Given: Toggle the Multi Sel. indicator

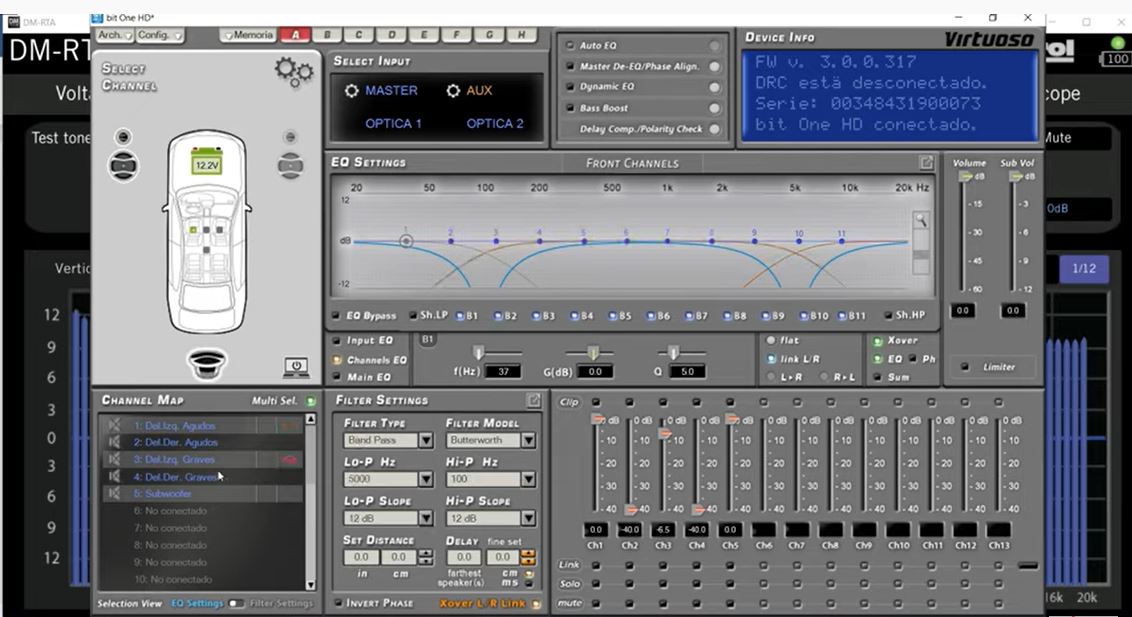Looking at the screenshot, I should 310,401.
